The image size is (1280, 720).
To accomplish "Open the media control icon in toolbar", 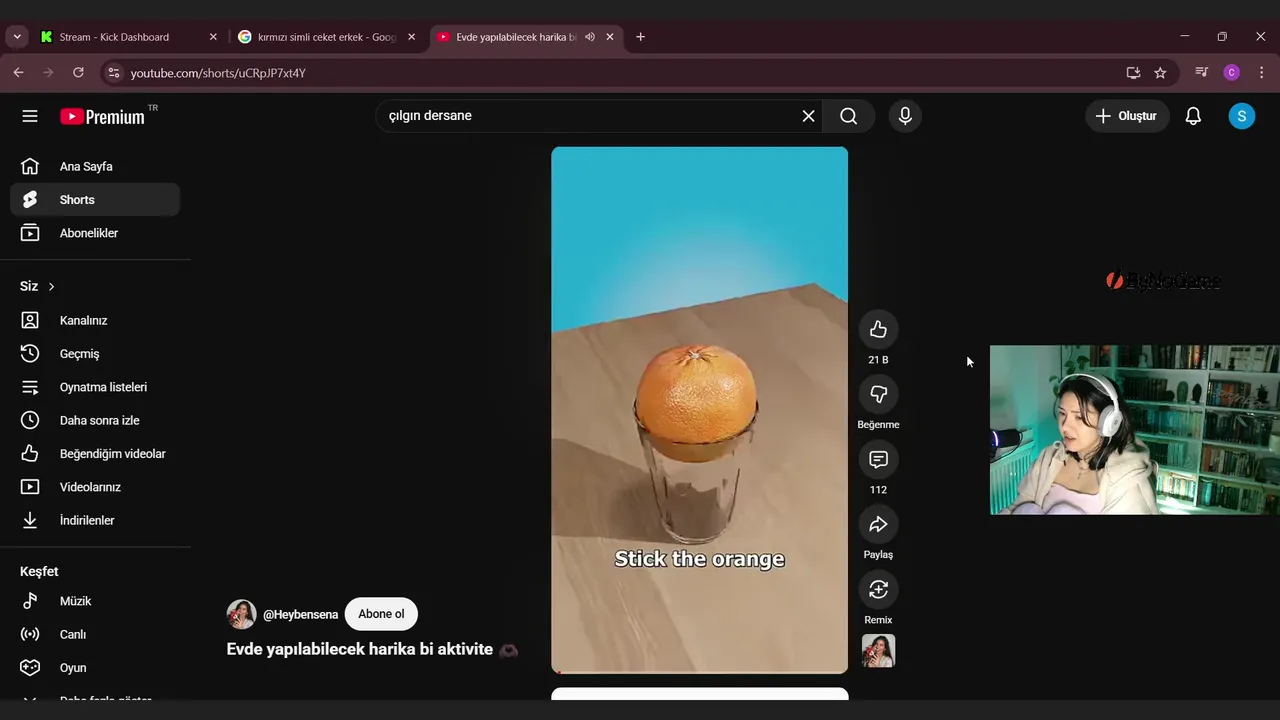I will coord(1202,73).
